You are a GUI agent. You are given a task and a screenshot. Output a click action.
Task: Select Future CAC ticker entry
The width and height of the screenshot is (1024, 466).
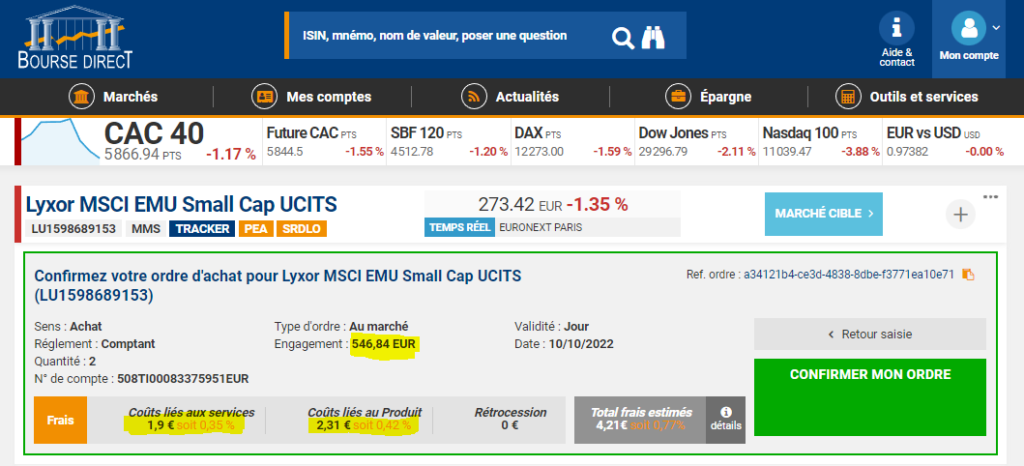[x=324, y=142]
